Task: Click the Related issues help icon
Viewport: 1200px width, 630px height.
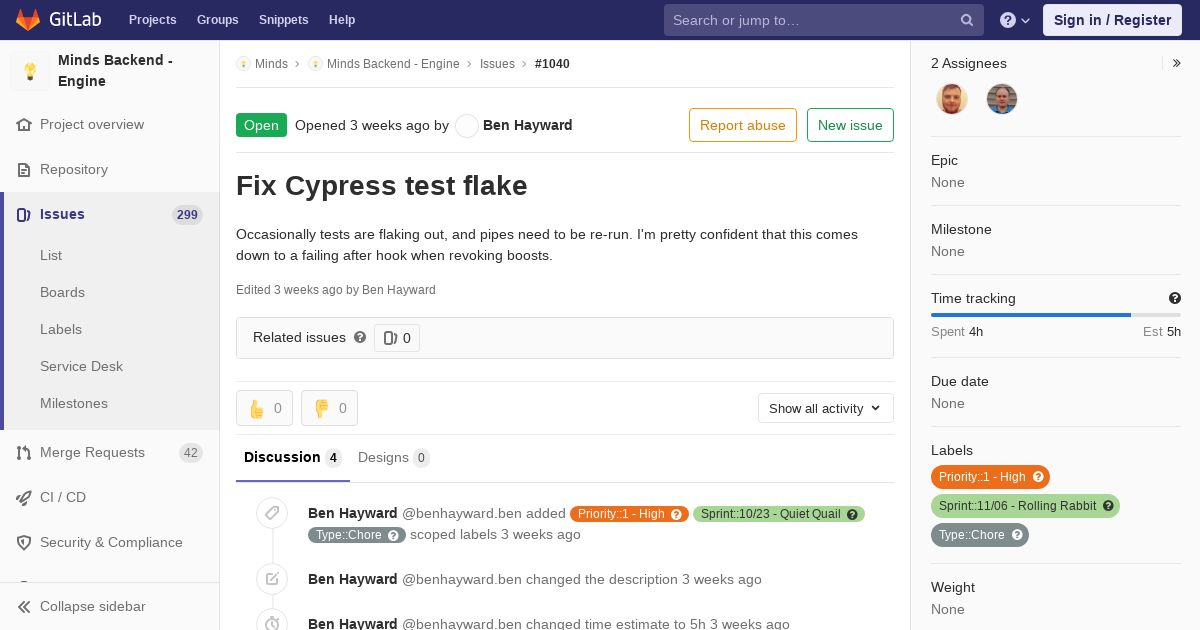Action: [360, 337]
